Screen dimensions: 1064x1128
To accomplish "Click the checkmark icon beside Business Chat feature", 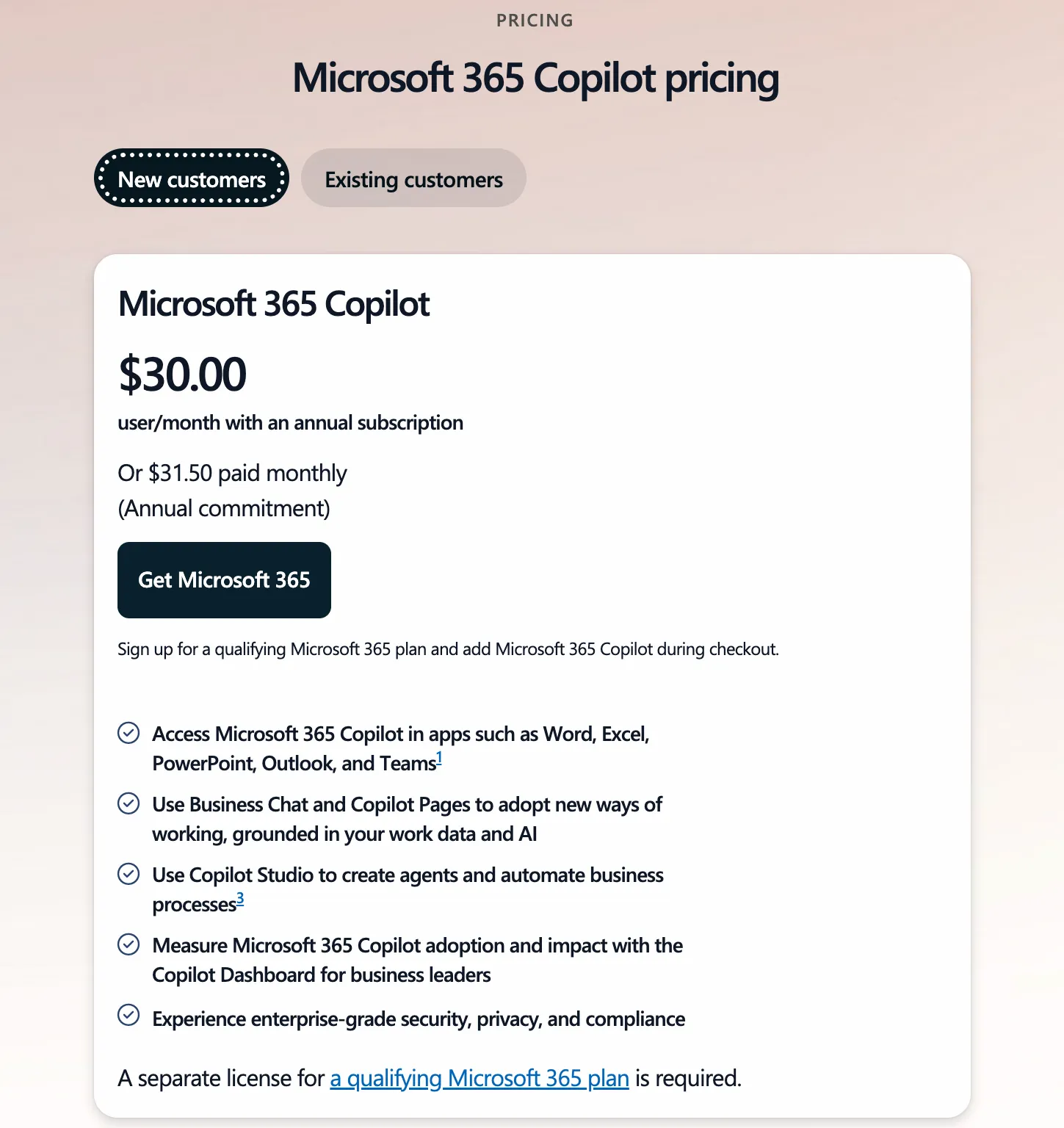I will pos(129,803).
